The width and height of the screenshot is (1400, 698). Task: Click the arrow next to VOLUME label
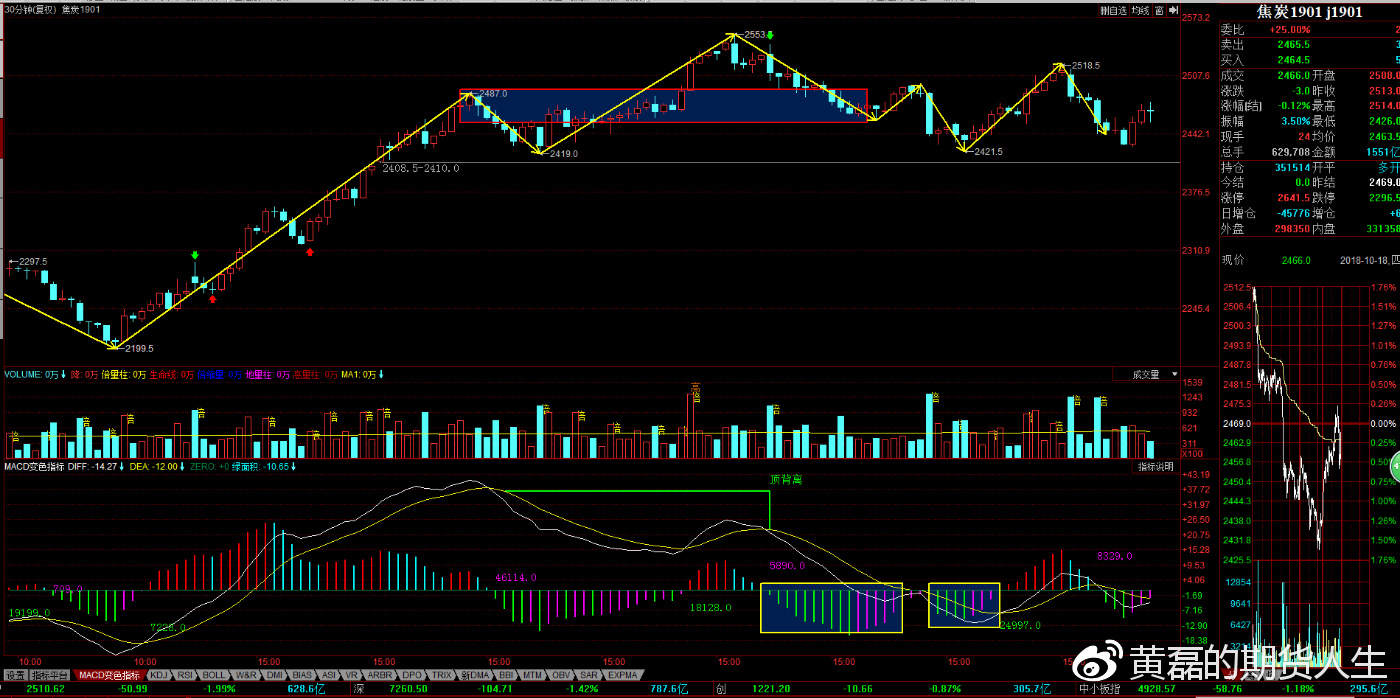63,374
